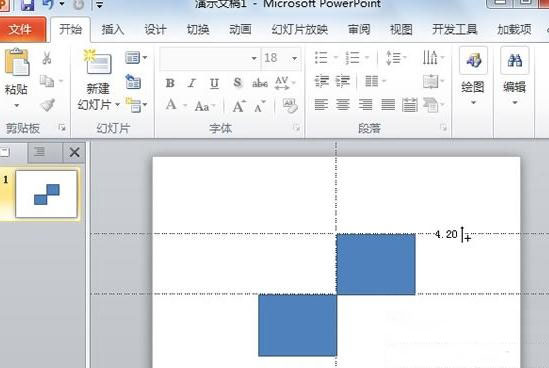Open the 文件 menu button
This screenshot has height=368, width=549.
pyautogui.click(x=21, y=29)
